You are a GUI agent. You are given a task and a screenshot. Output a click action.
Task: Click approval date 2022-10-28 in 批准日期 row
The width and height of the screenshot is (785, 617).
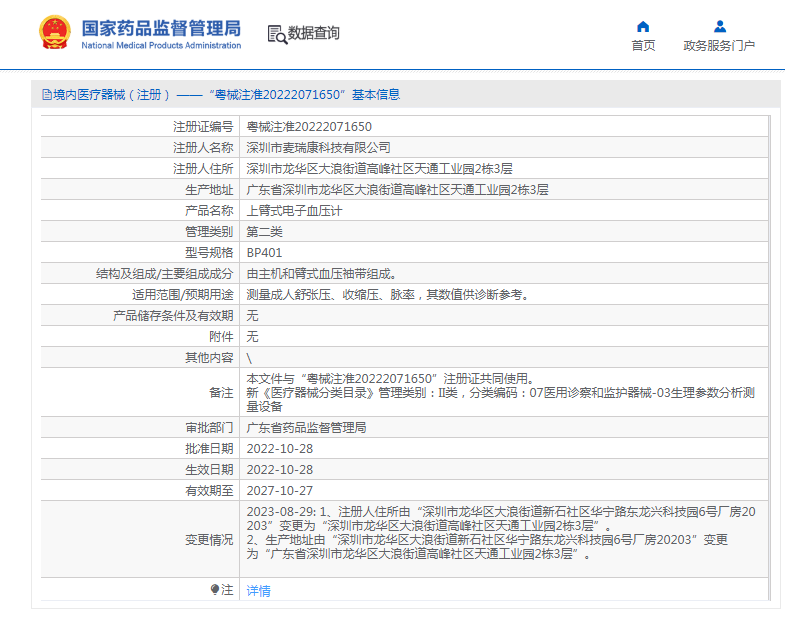[280, 449]
